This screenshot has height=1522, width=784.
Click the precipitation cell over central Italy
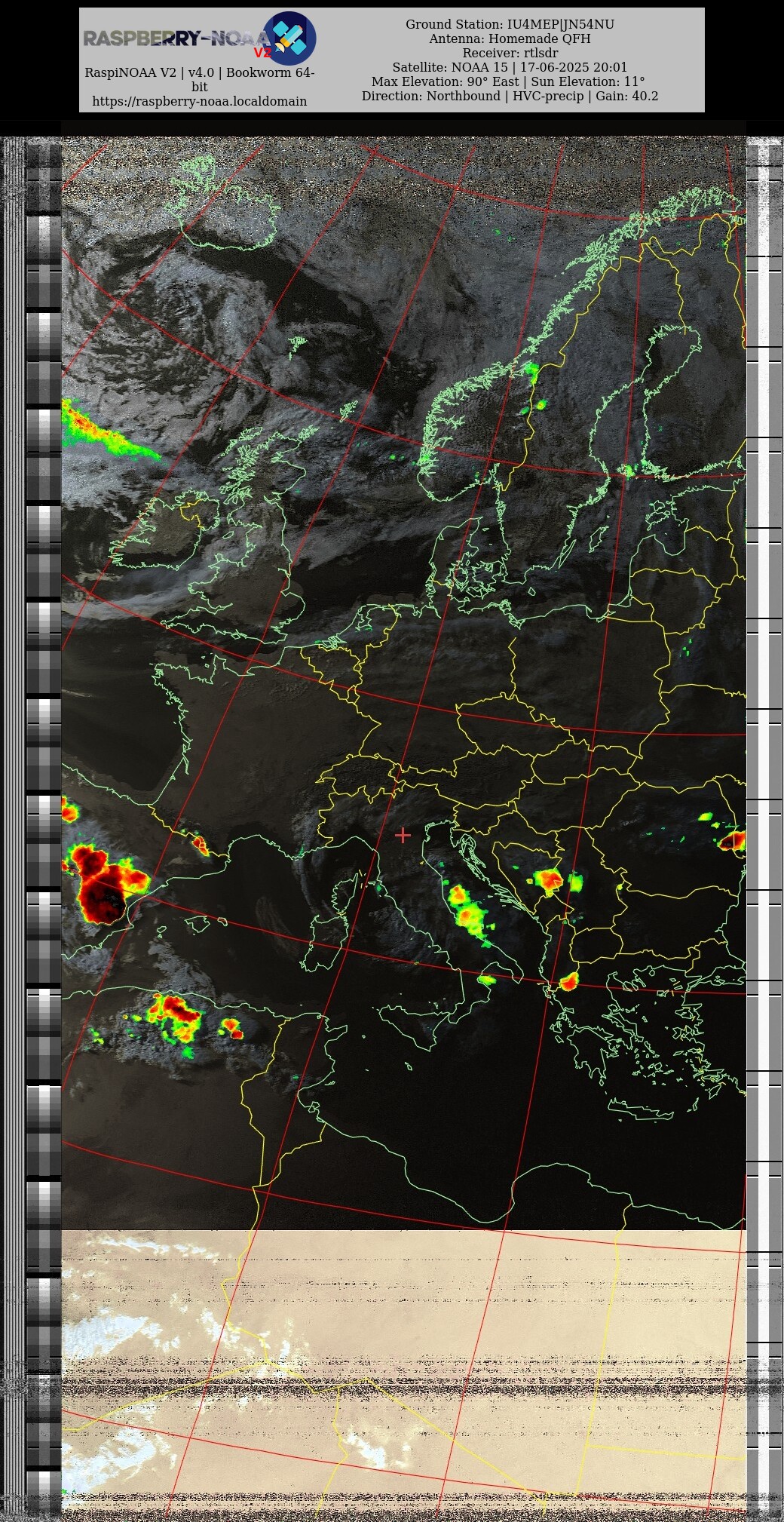(x=467, y=913)
